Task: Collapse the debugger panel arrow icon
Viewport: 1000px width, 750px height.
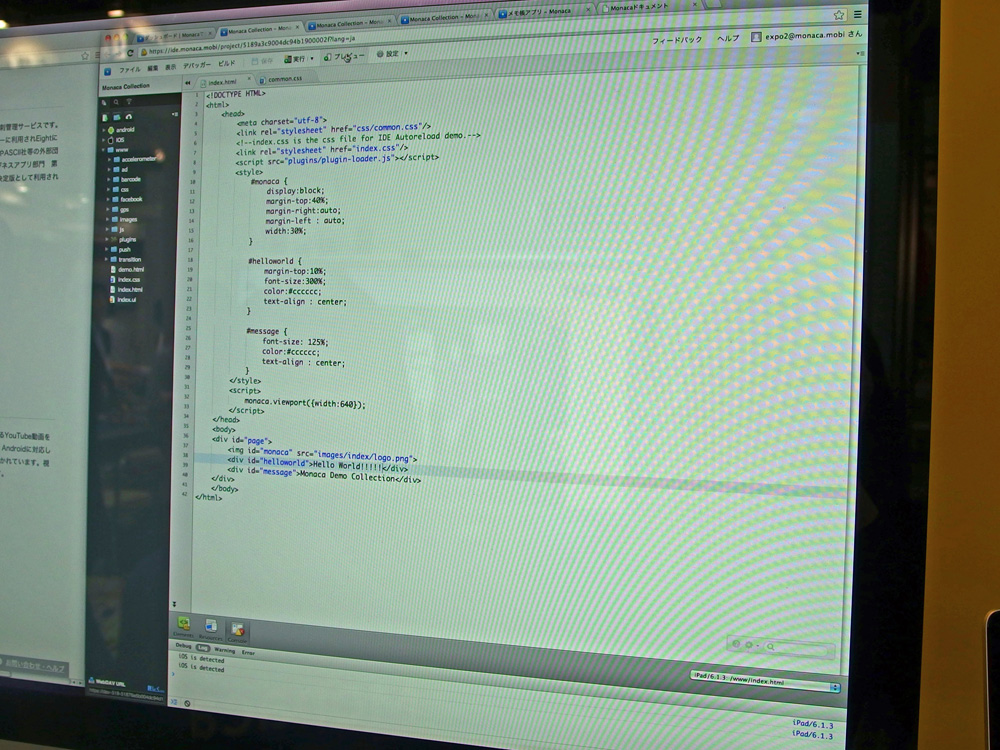Action: (174, 604)
